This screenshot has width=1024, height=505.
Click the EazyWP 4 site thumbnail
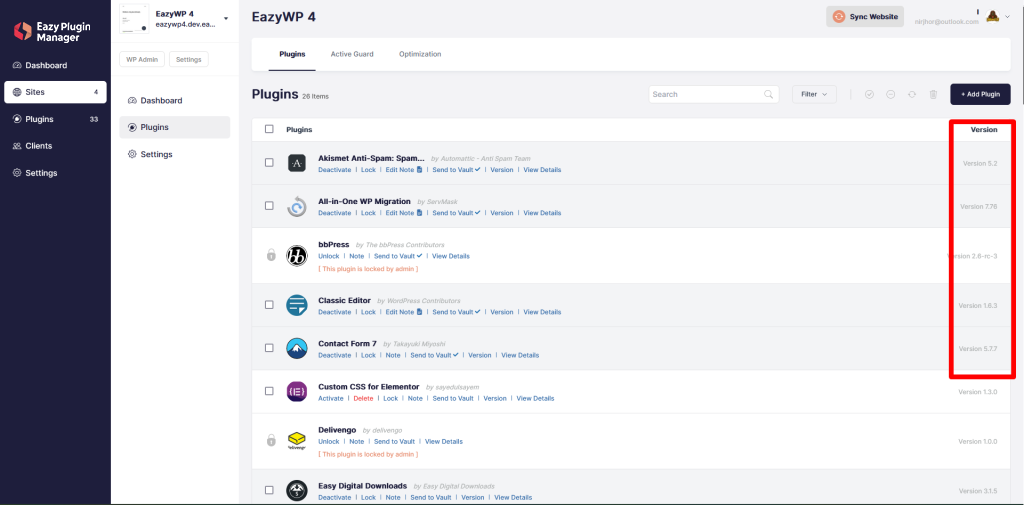pyautogui.click(x=134, y=19)
